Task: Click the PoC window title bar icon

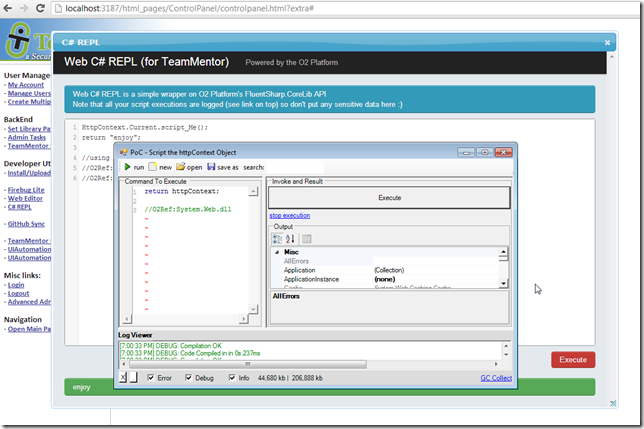Action: 123,152
